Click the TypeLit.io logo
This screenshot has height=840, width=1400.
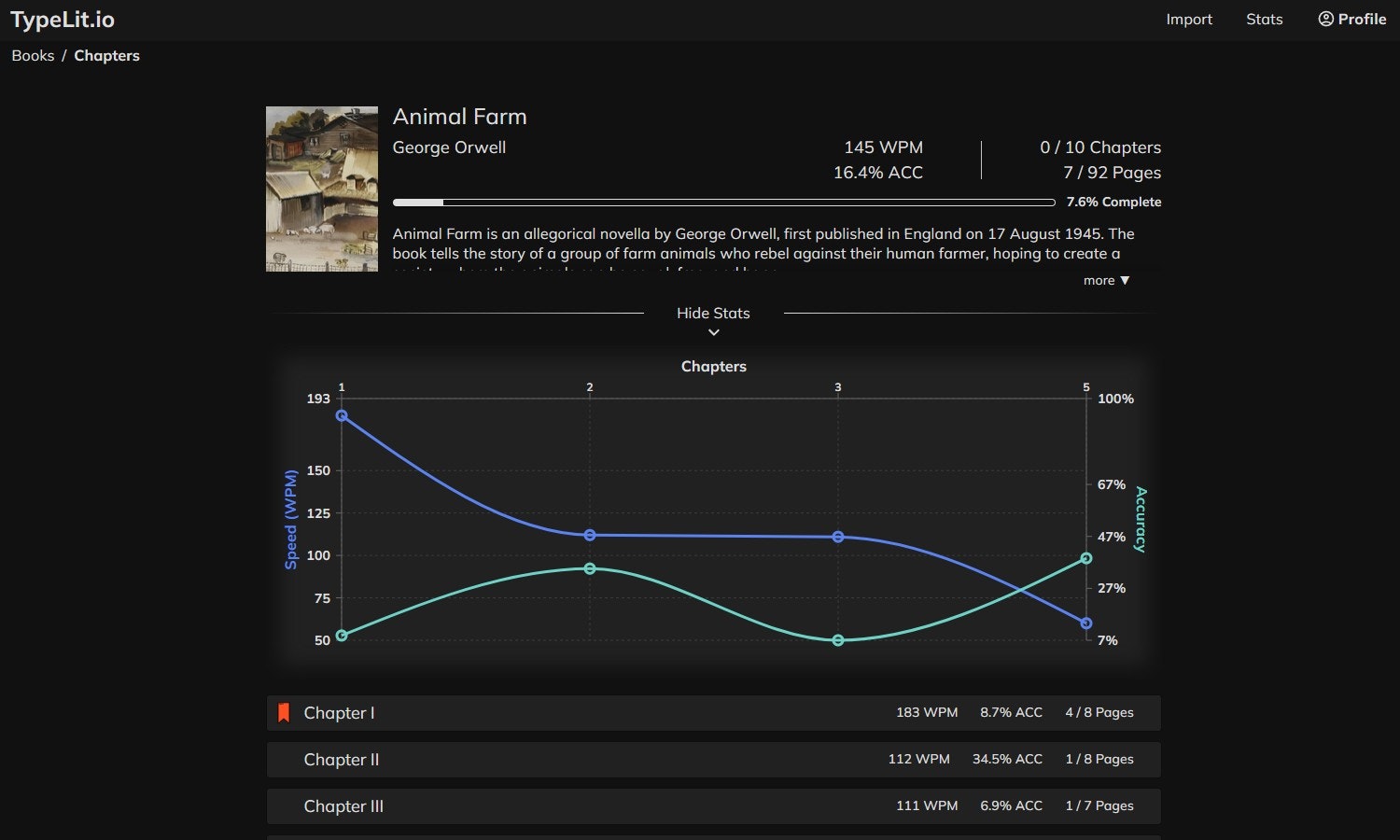(x=63, y=20)
